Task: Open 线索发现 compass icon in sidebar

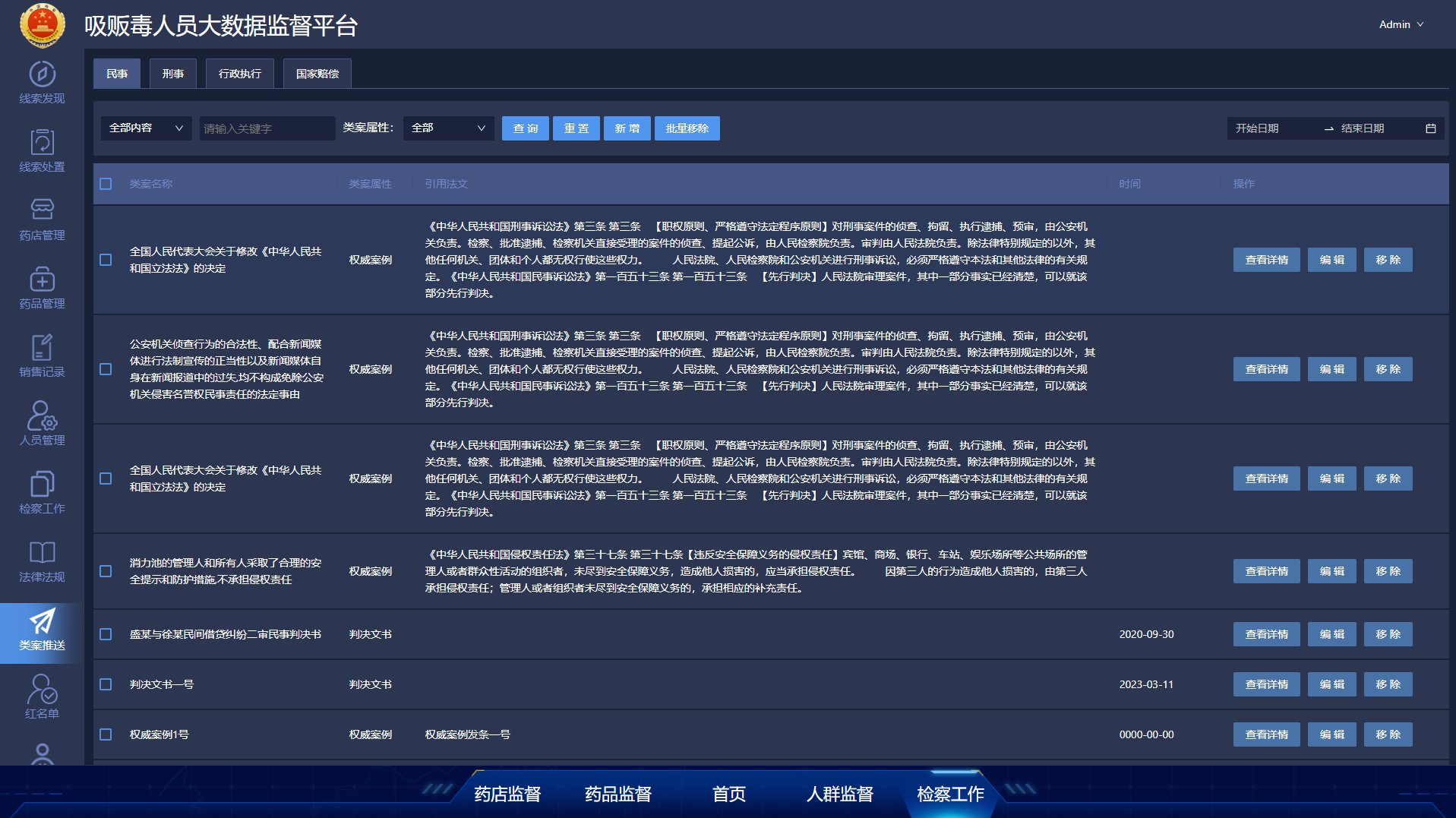Action: pyautogui.click(x=42, y=74)
